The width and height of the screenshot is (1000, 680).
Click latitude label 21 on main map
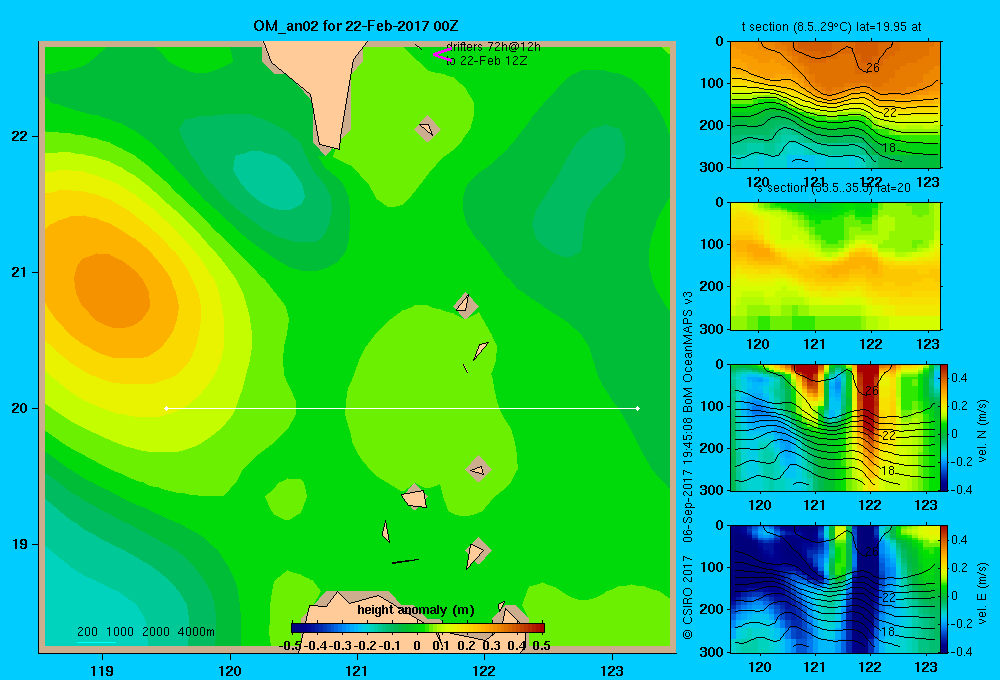(20, 272)
